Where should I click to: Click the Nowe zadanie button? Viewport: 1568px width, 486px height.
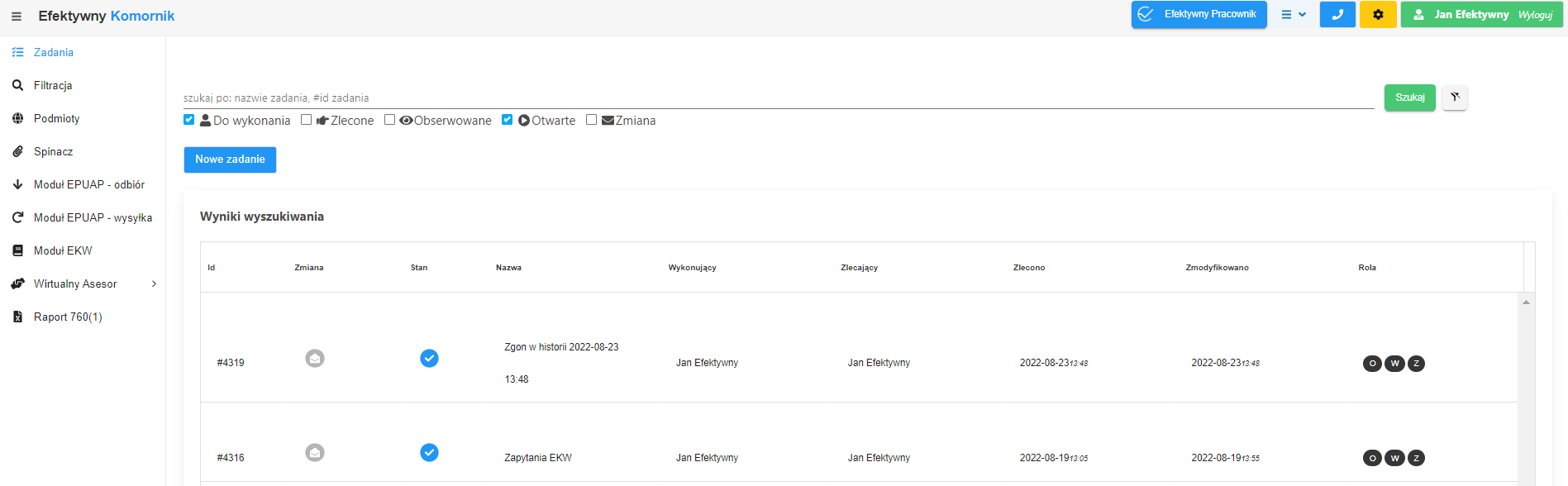(x=230, y=160)
